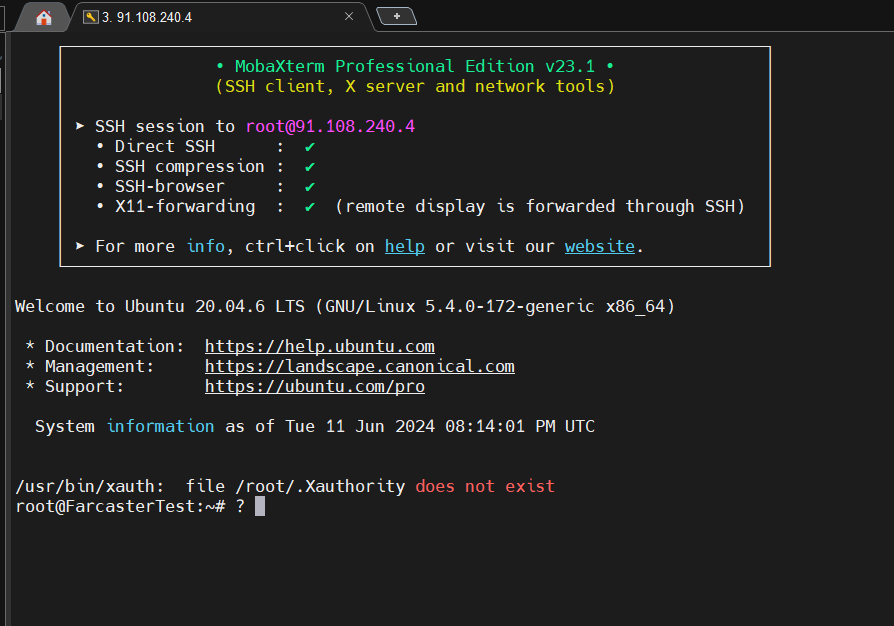This screenshot has width=894, height=626.
Task: Click the terminal cursor after the prompt
Action: coord(260,506)
